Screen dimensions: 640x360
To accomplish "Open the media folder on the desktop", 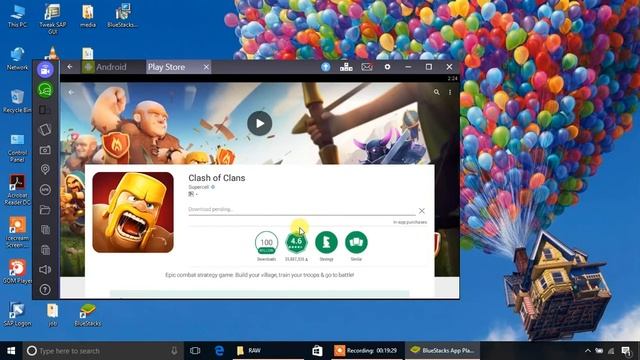I will [88, 16].
